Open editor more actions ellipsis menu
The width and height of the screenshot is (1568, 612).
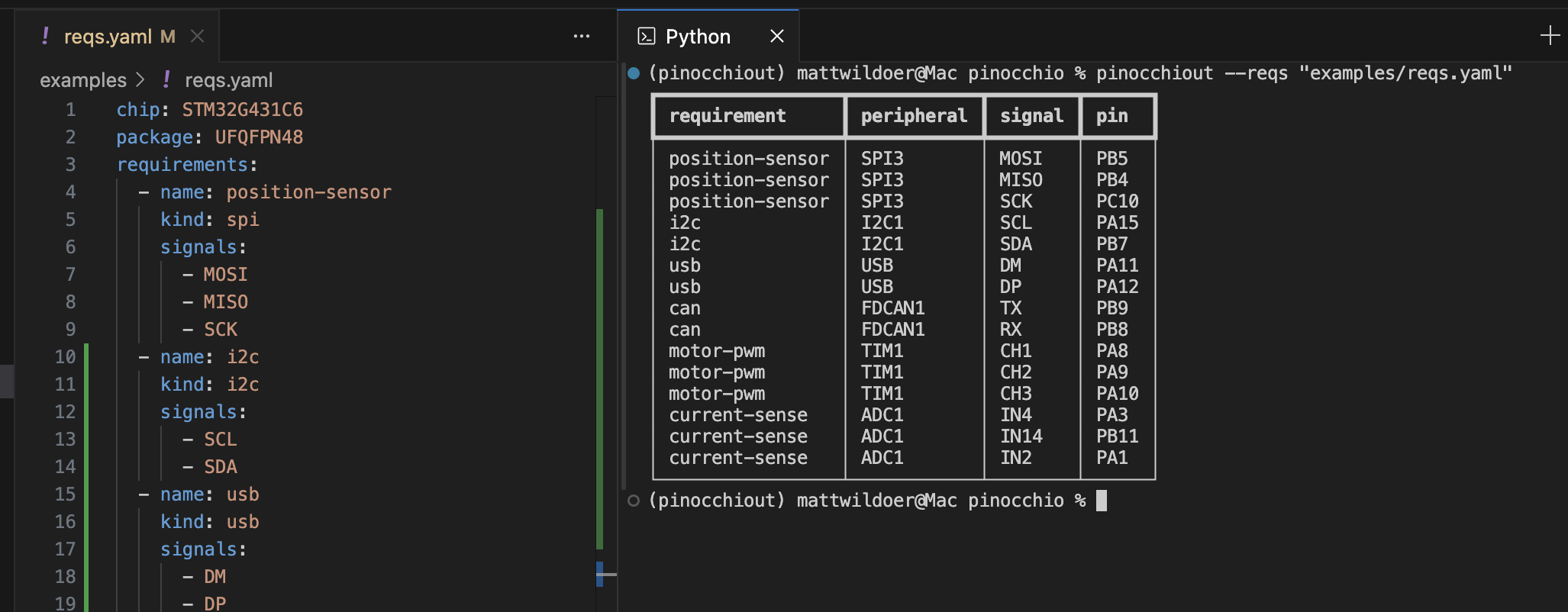pyautogui.click(x=582, y=36)
